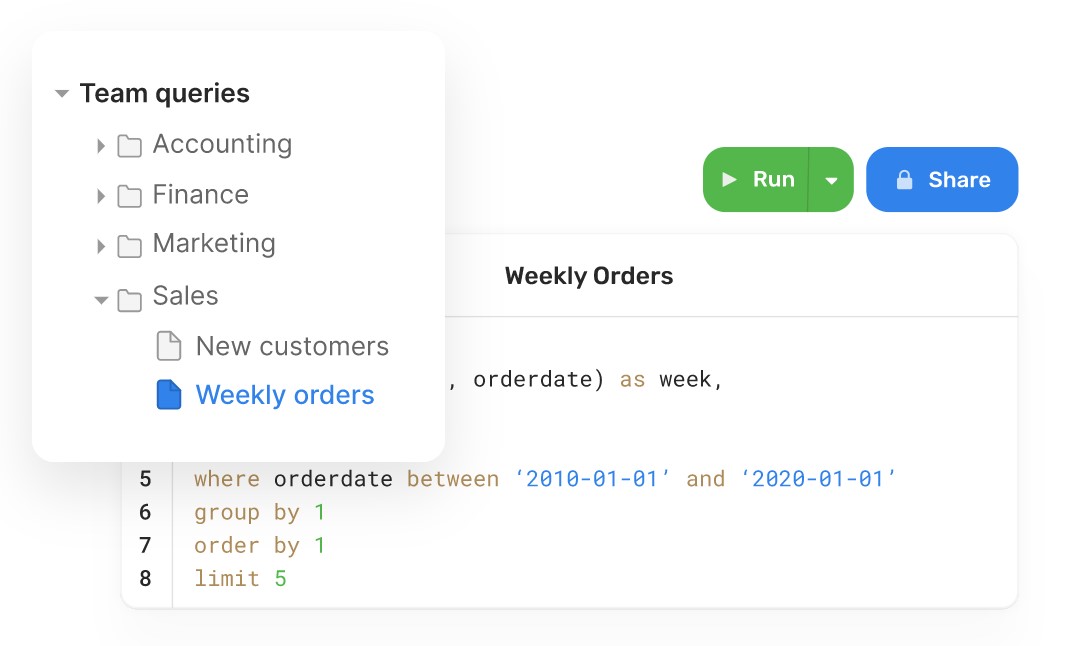Click the Sales folder icon
Image resolution: width=1087 pixels, height=646 pixels.
(129, 299)
